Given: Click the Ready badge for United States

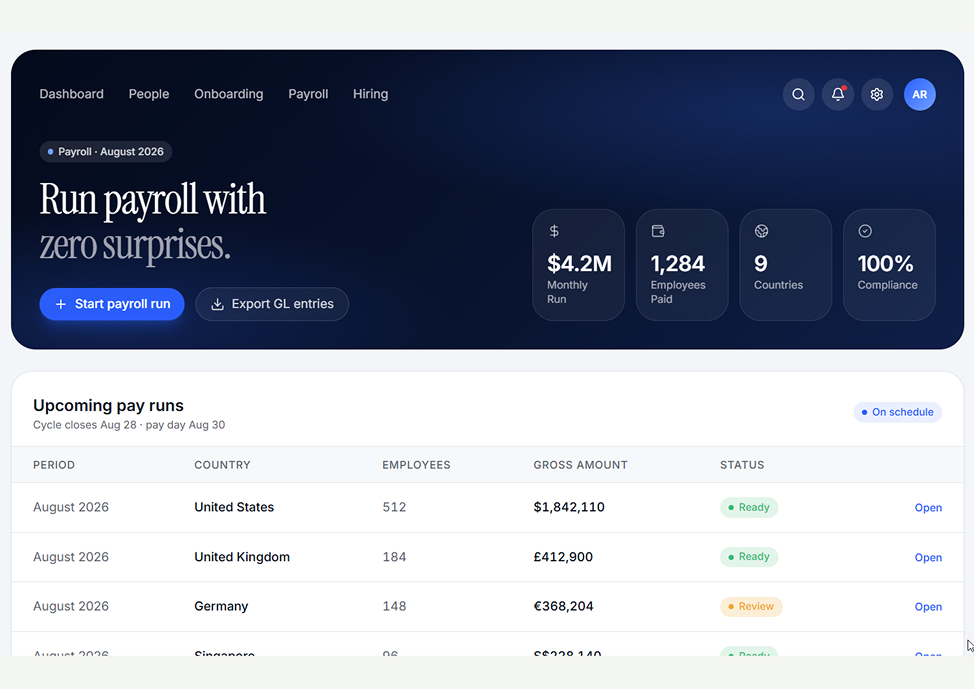Looking at the screenshot, I should [749, 508].
